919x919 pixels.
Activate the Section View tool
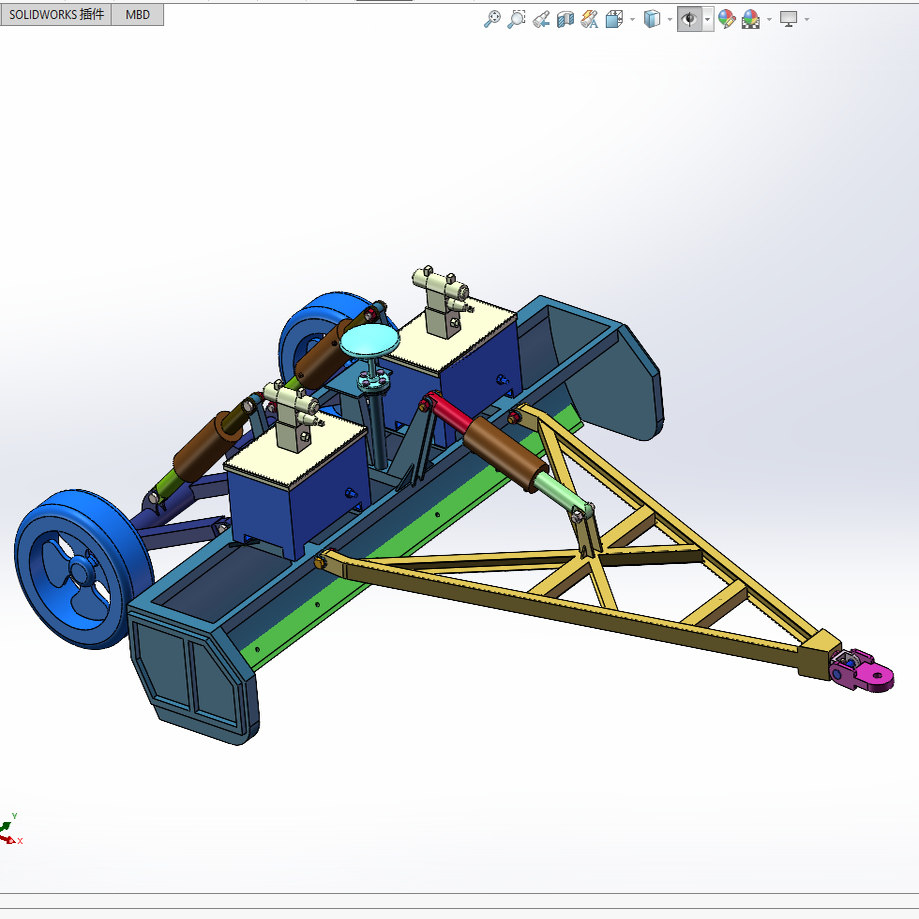tap(565, 19)
